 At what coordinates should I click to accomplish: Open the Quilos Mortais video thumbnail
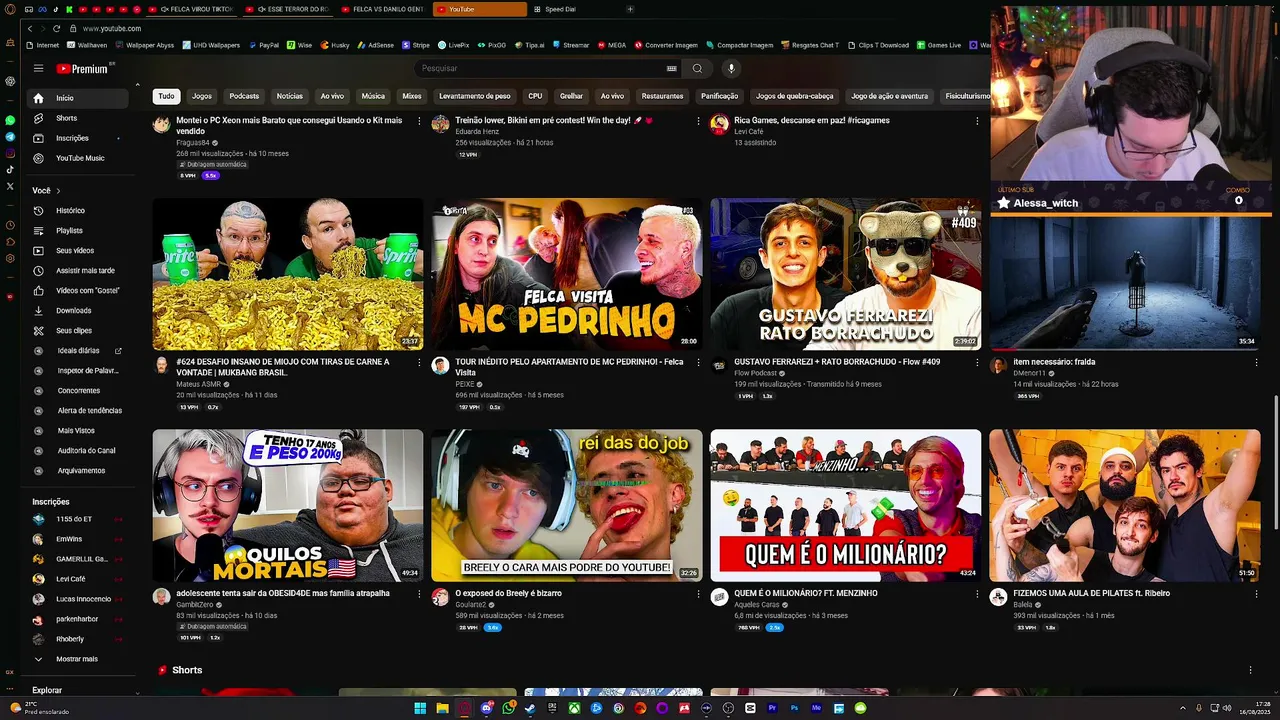tap(288, 505)
